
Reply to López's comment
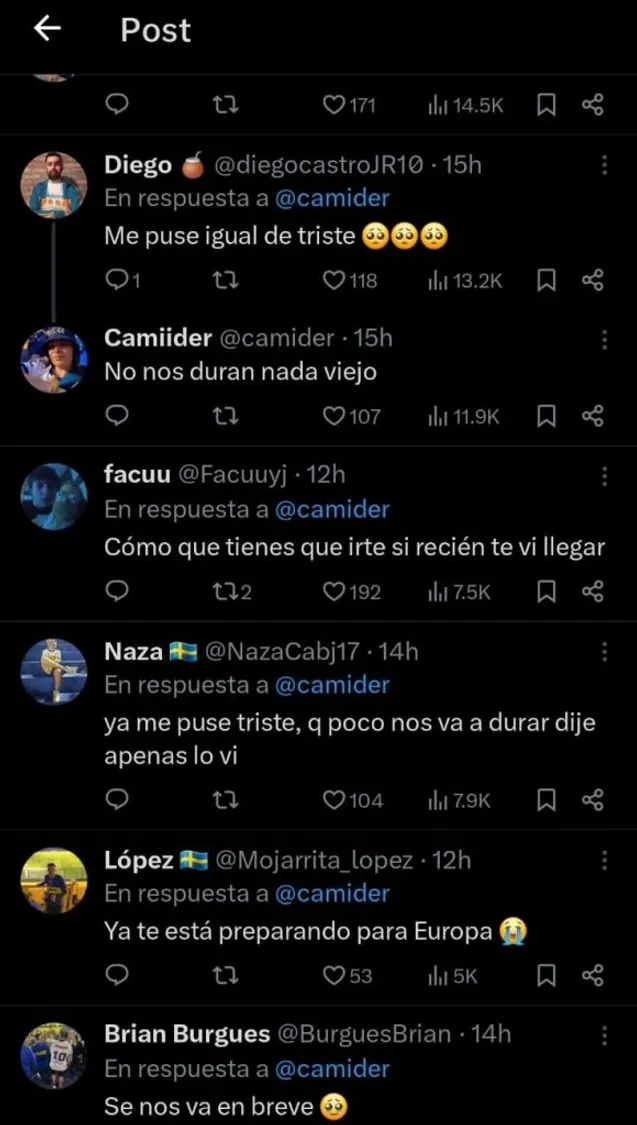[116, 976]
